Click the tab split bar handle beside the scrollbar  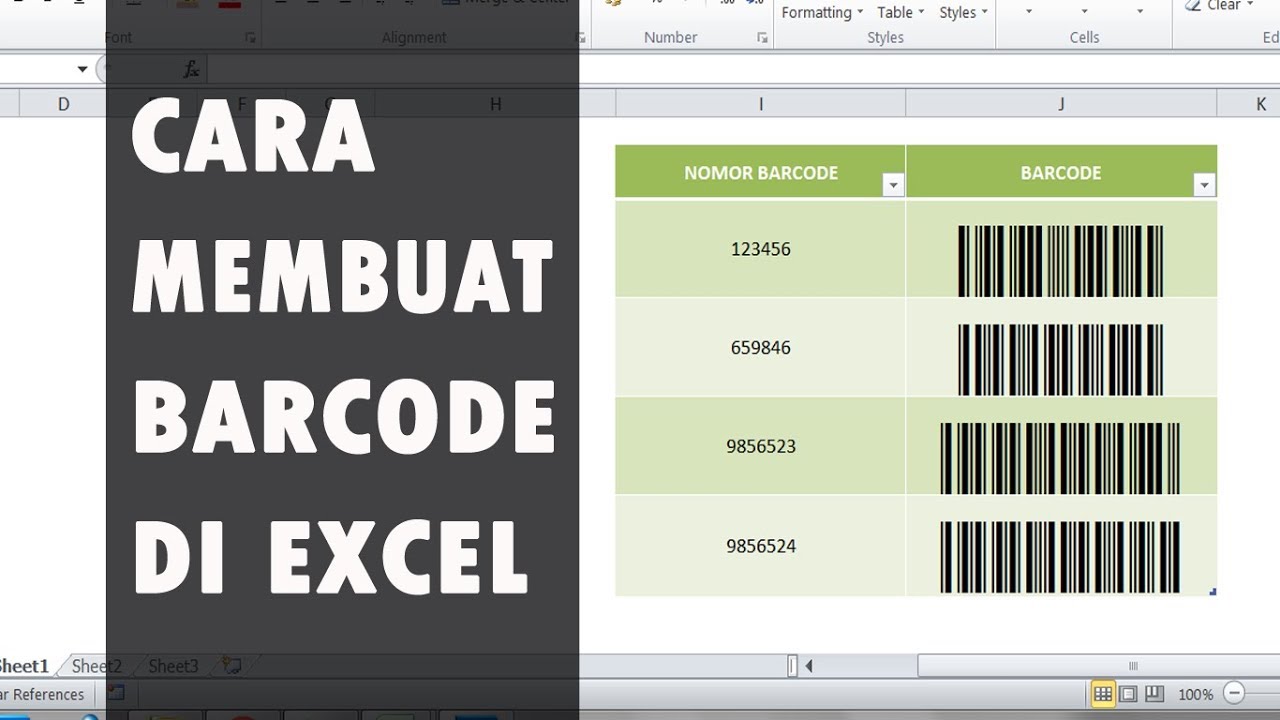(792, 666)
